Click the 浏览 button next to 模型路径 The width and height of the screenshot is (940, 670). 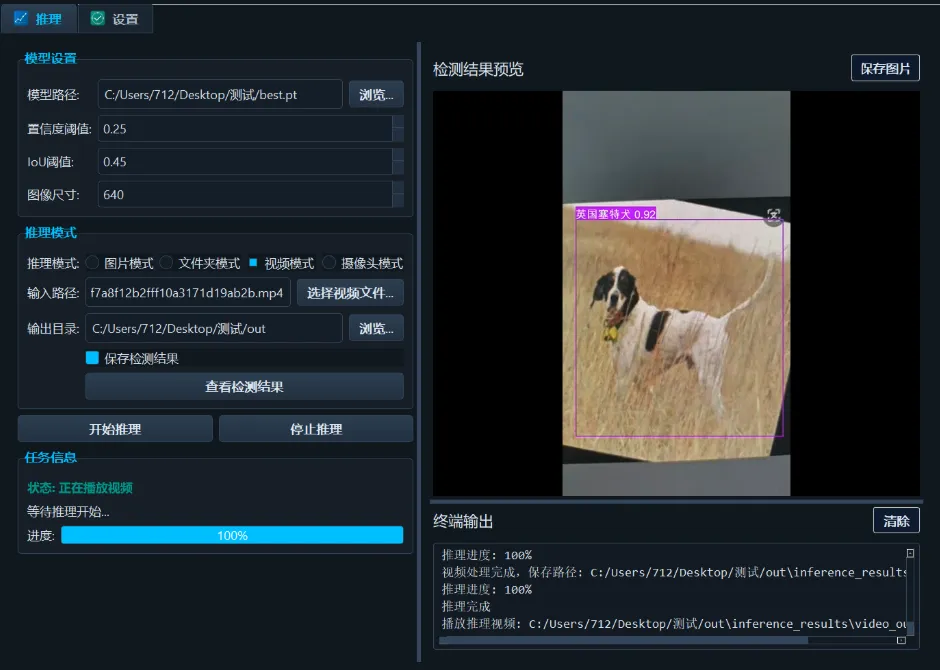pyautogui.click(x=376, y=95)
